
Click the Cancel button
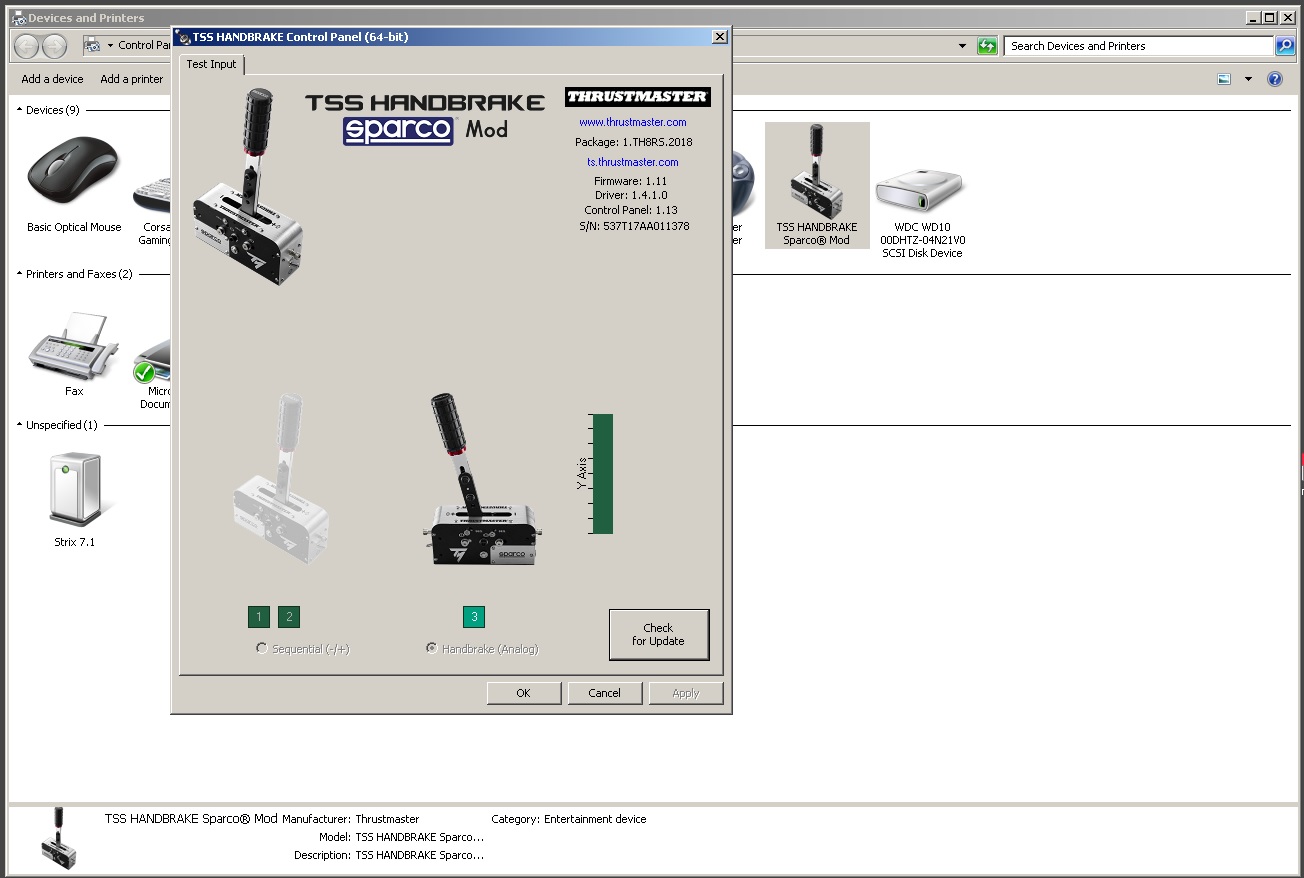tap(604, 693)
